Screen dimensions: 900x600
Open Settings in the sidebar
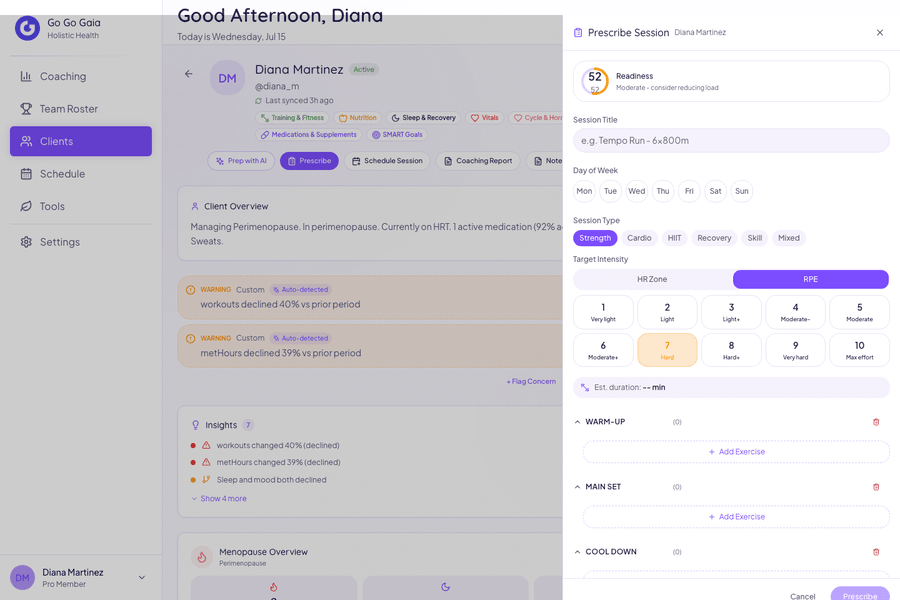click(x=81, y=242)
